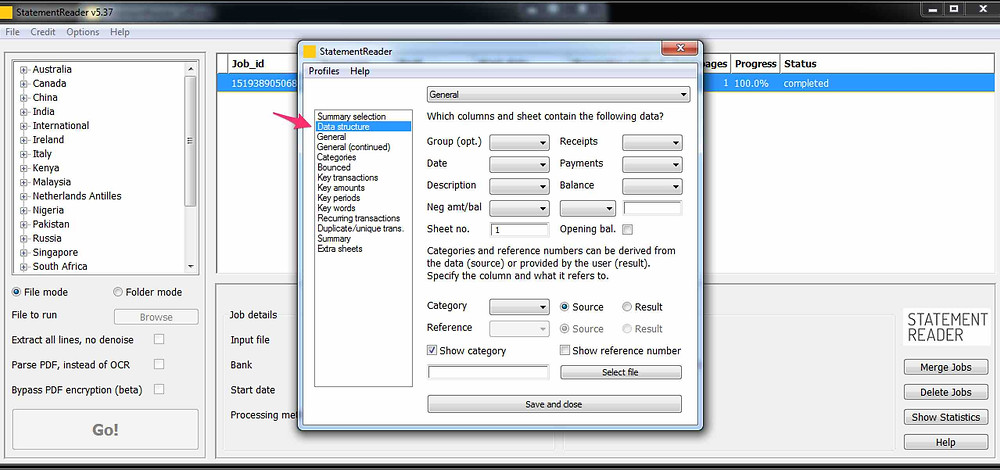Click the main window yellow app icon
1000x470 pixels.
(x=6, y=11)
